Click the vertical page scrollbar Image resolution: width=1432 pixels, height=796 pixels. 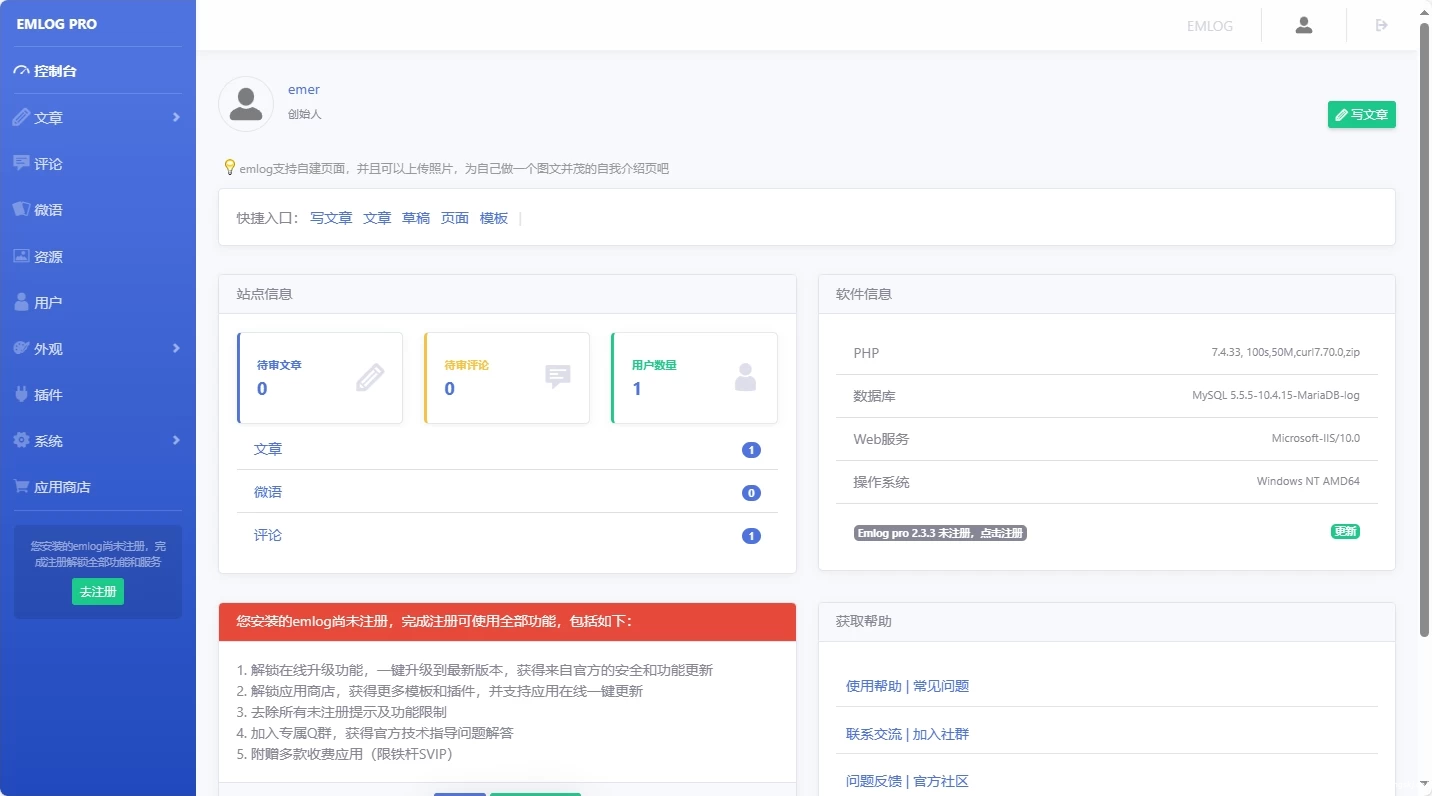[1425, 330]
